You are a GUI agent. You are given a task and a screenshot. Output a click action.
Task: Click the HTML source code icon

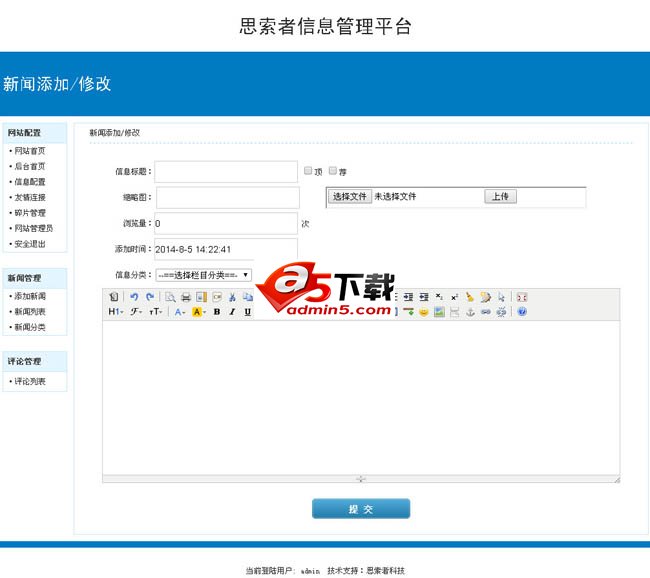coord(114,297)
